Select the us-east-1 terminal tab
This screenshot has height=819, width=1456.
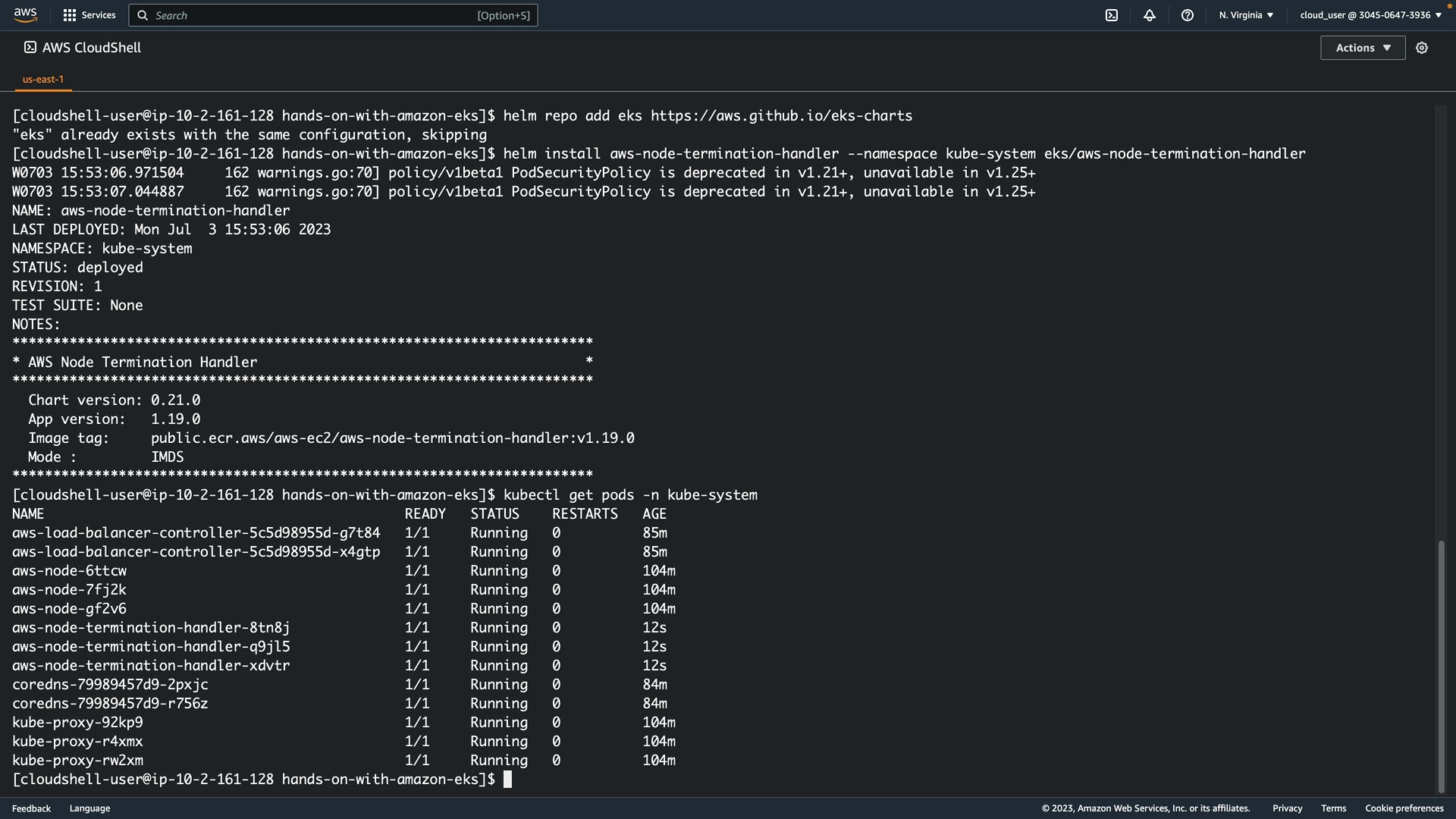tap(43, 79)
